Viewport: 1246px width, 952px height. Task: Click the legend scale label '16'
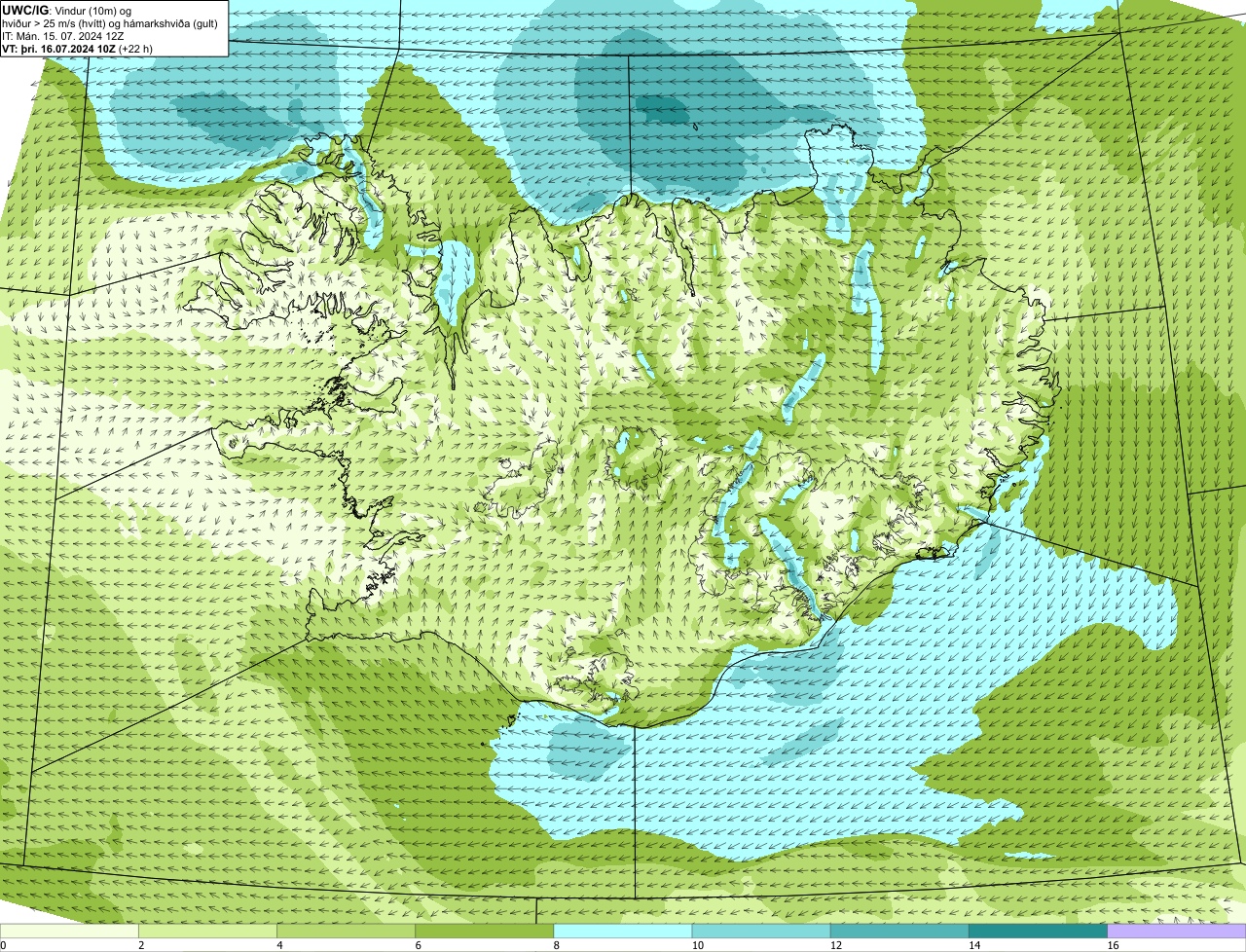point(1113,945)
